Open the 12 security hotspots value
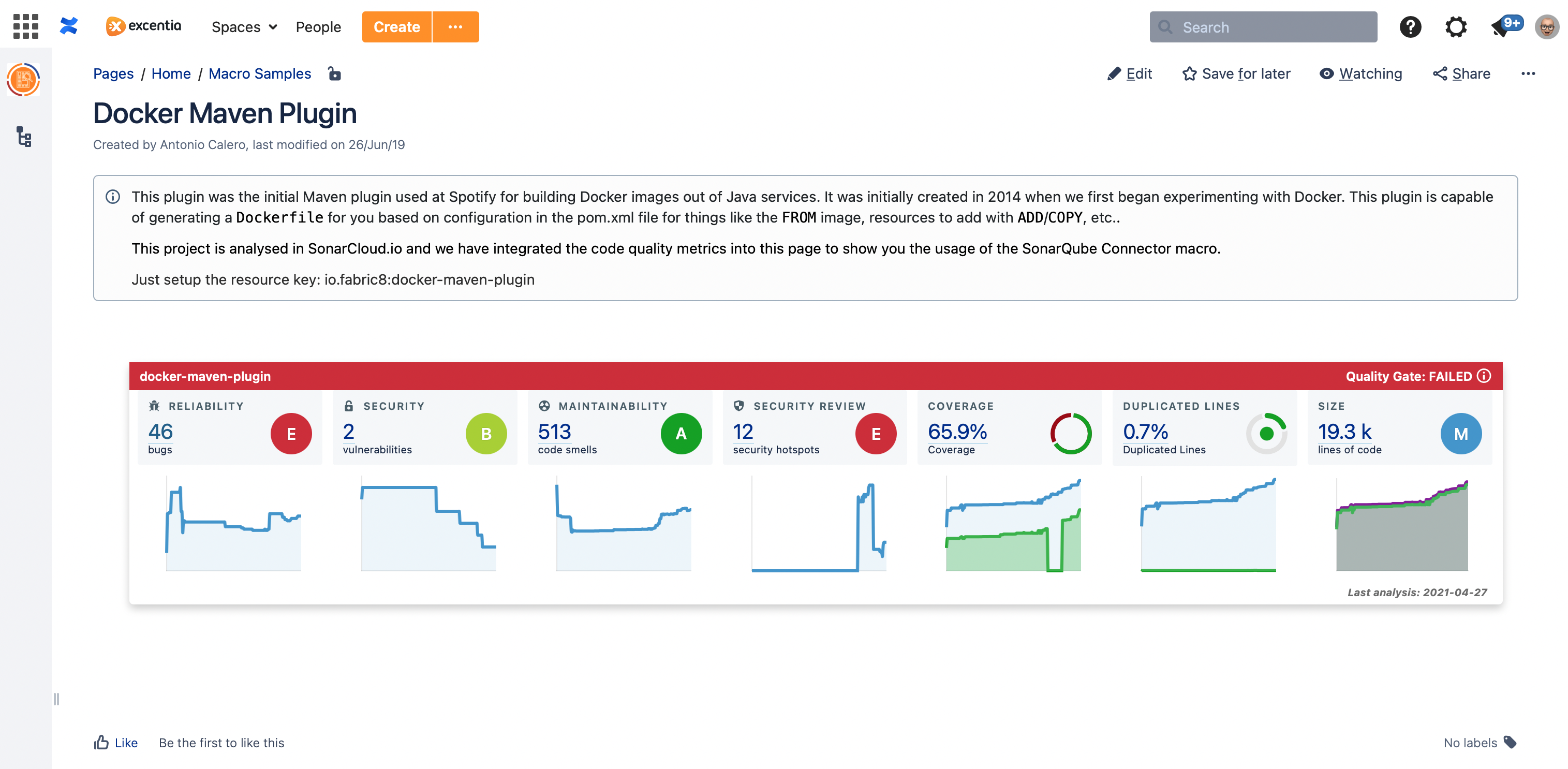 point(743,432)
